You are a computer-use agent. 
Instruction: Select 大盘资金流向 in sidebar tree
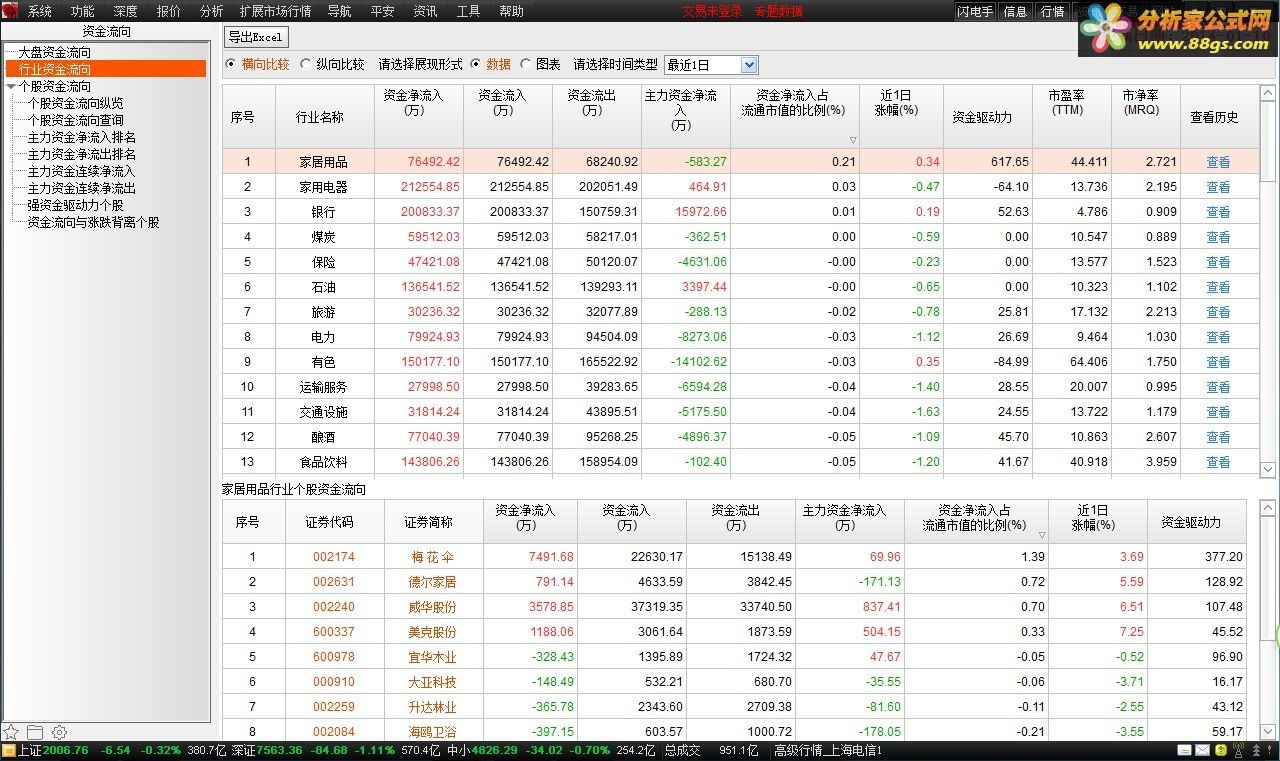(54, 52)
